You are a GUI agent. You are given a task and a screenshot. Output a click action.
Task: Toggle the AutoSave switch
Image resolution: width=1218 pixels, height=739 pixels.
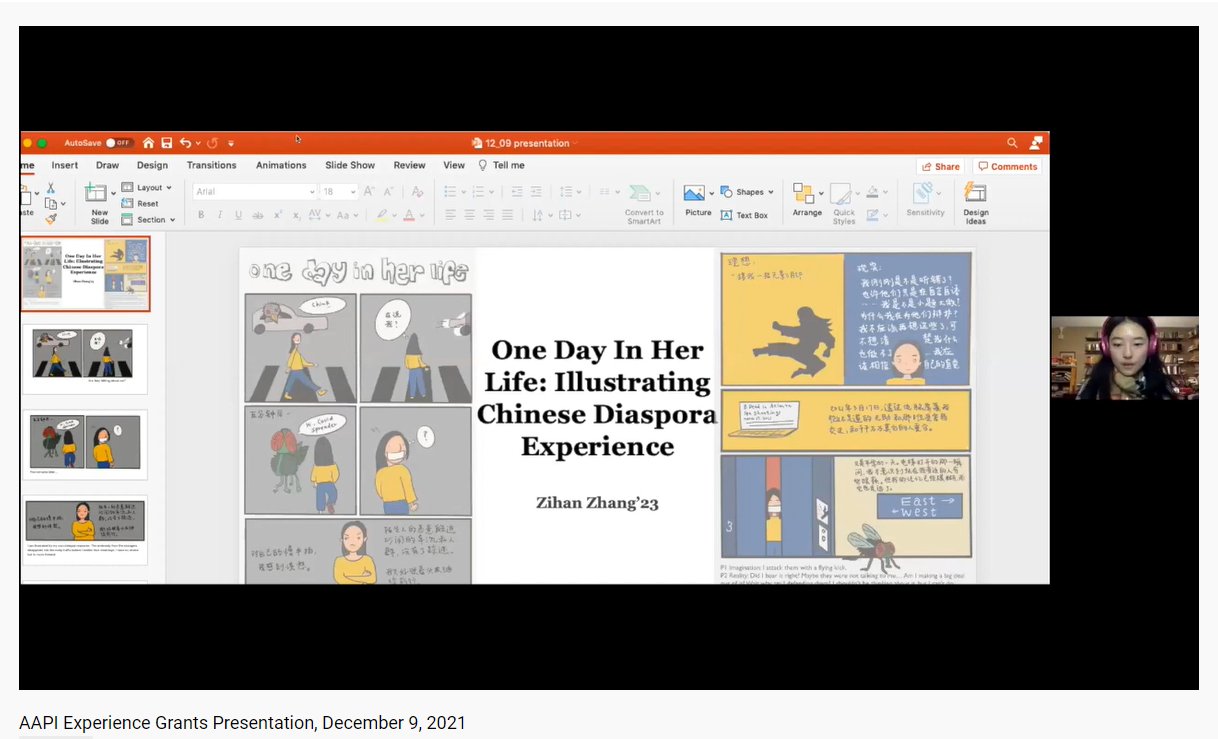(x=119, y=143)
